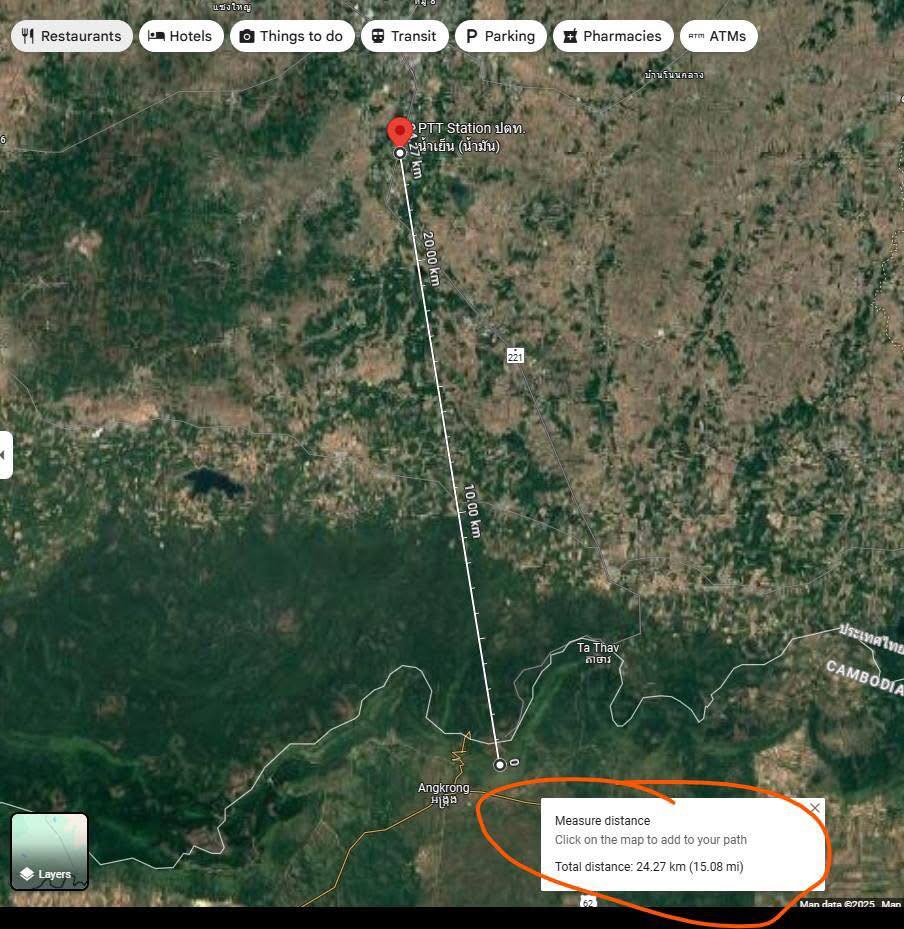
Task: Show nearby ATMs on the map
Action: [x=718, y=36]
